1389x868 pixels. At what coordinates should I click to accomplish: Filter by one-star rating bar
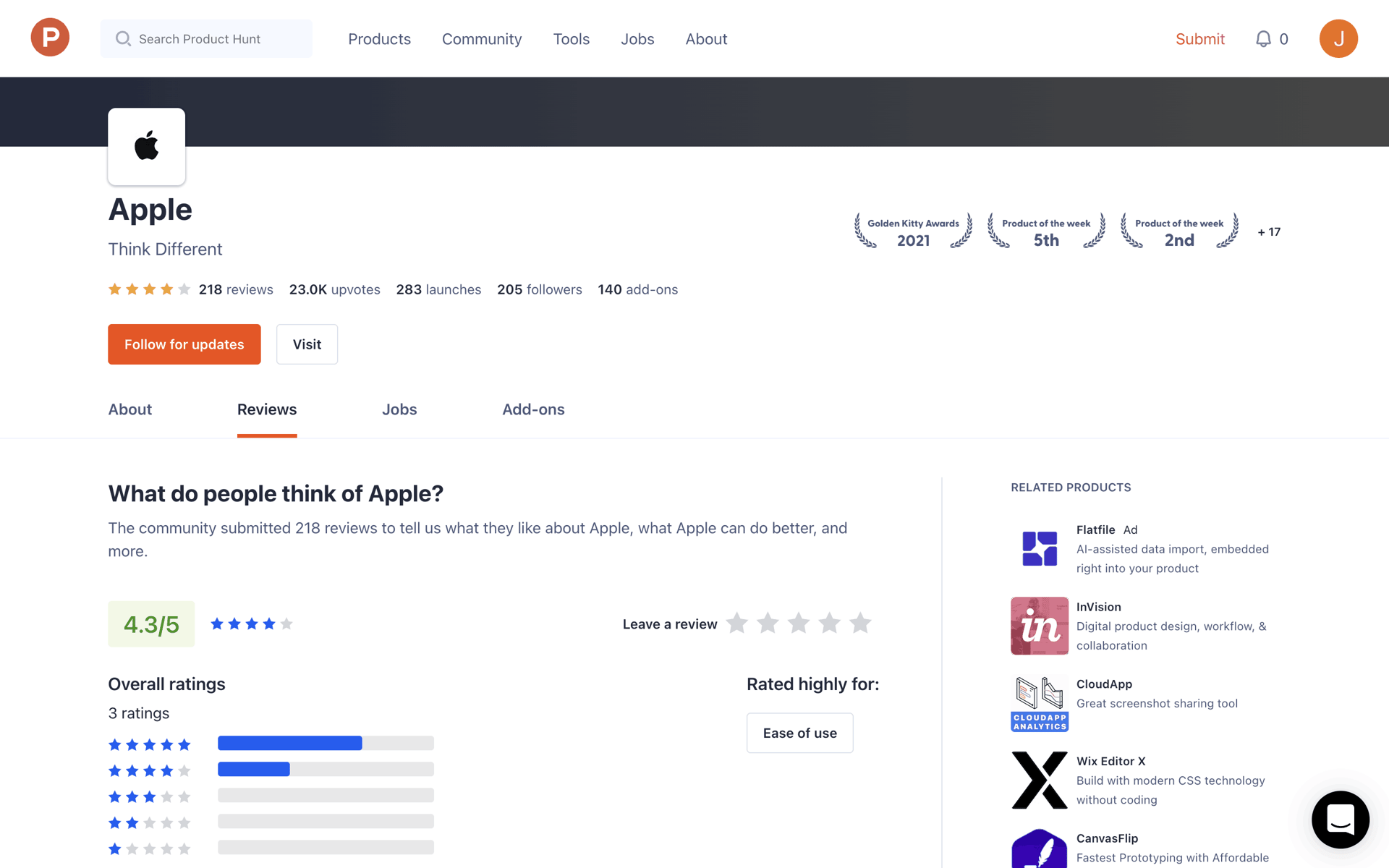pyautogui.click(x=326, y=847)
